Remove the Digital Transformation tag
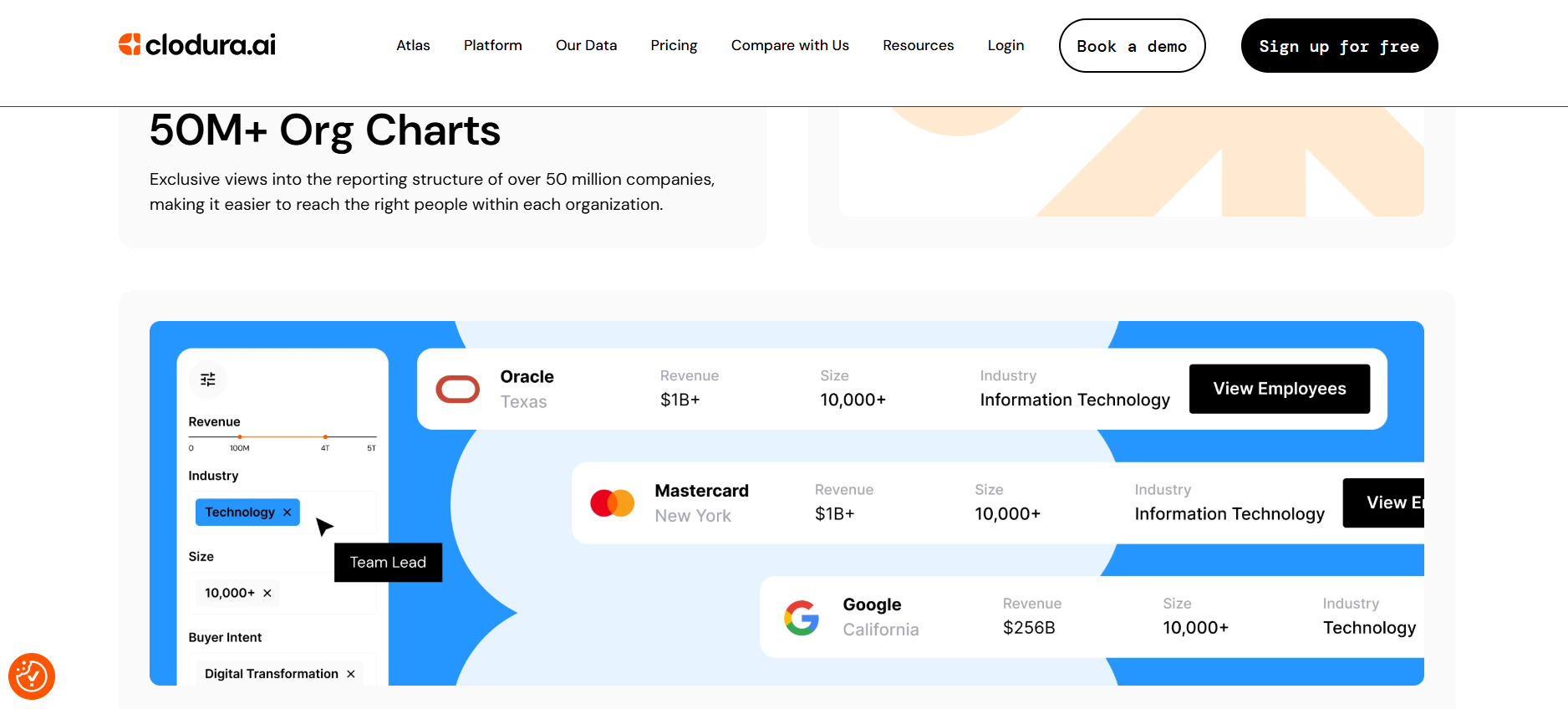The height and width of the screenshot is (709, 1568). point(351,674)
